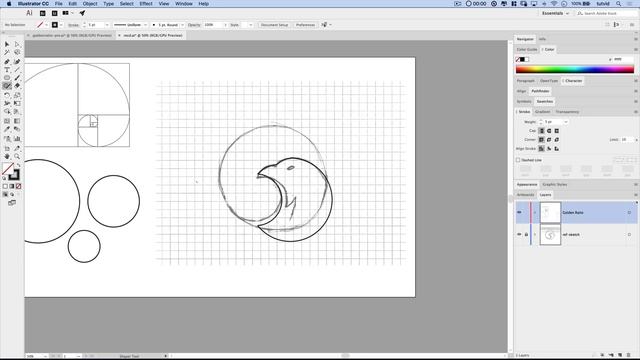Select the Artboard tool
This screenshot has height=360, width=640.
pos(7,148)
